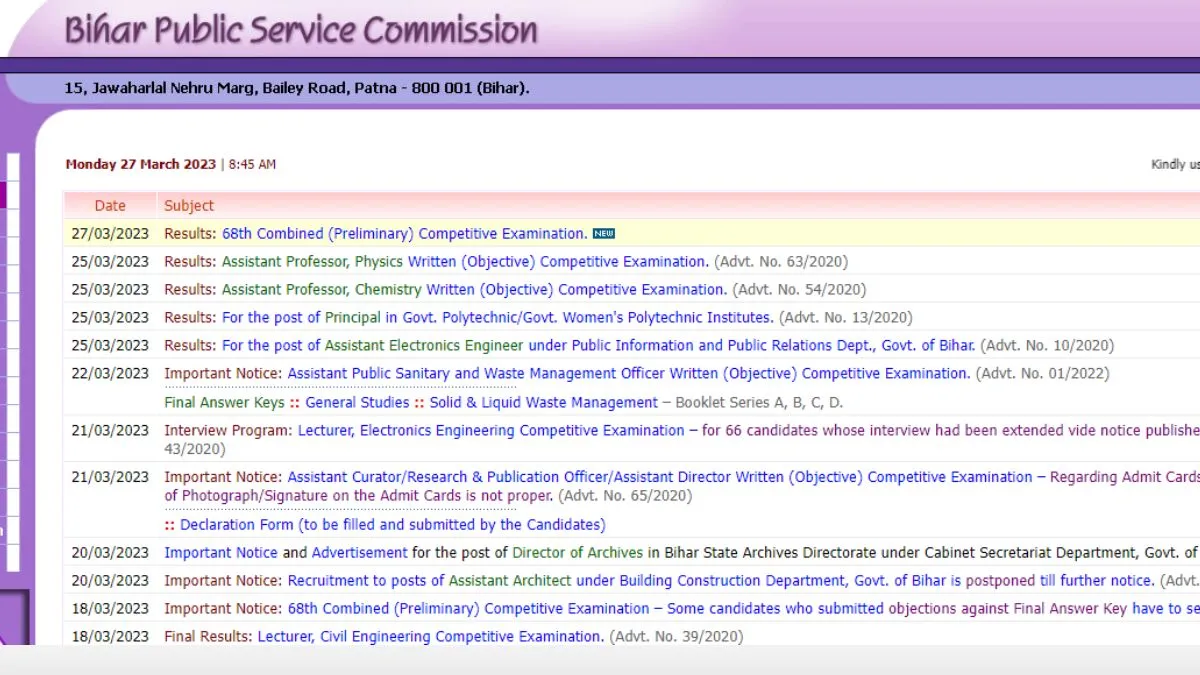
Task: Click the Subject column header
Action: point(189,206)
